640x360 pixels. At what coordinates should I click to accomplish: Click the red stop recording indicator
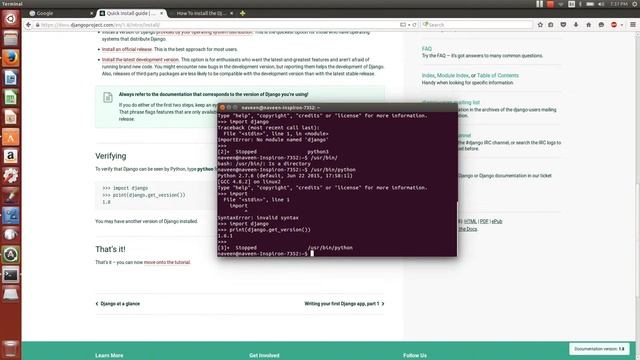(x=550, y=4)
